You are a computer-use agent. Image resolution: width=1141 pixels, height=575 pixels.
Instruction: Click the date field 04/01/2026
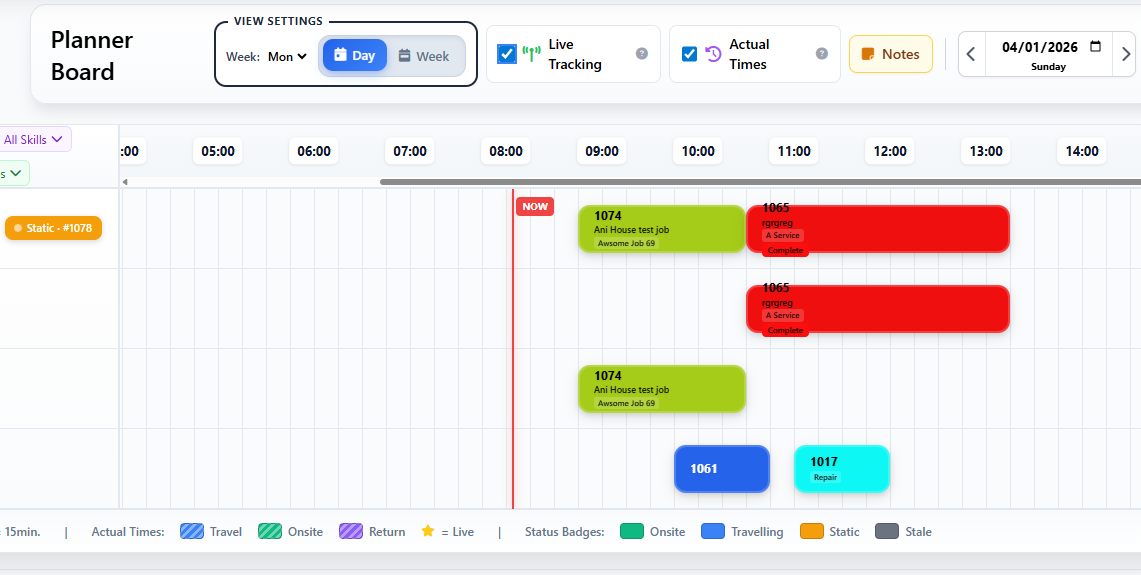[x=1039, y=47]
